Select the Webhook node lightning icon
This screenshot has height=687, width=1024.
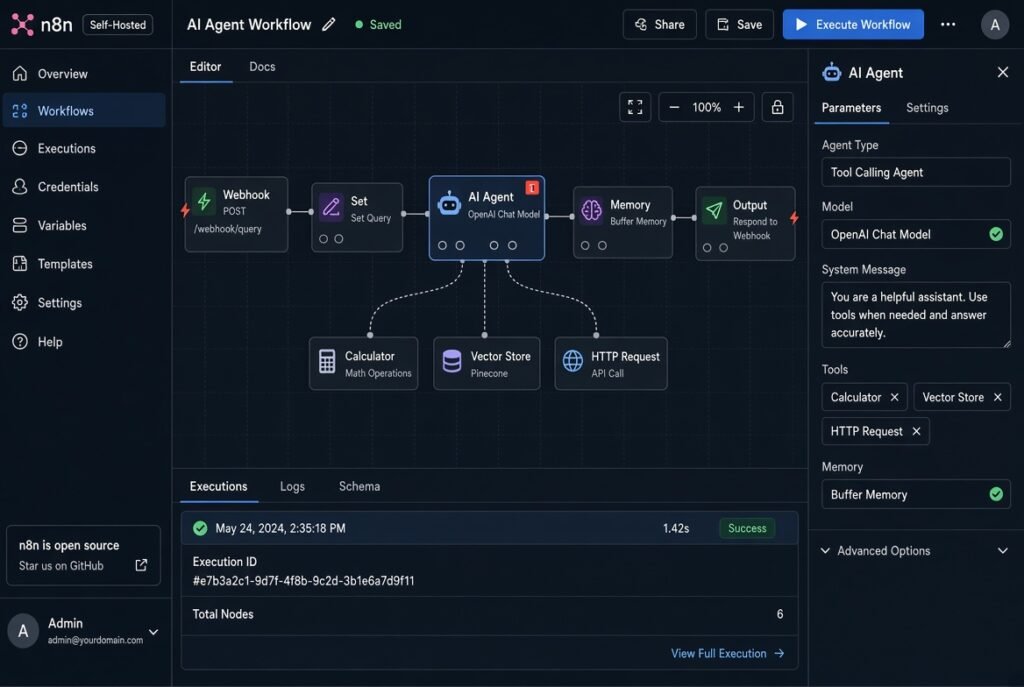pos(204,201)
